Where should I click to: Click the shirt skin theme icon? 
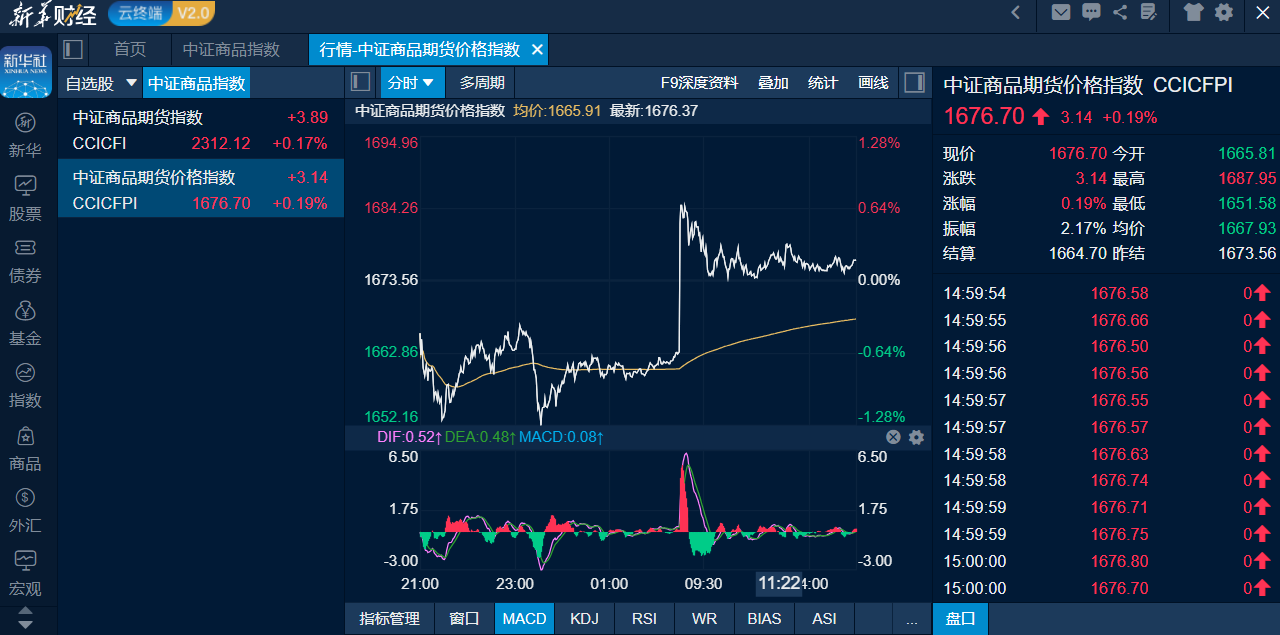[x=1194, y=13]
